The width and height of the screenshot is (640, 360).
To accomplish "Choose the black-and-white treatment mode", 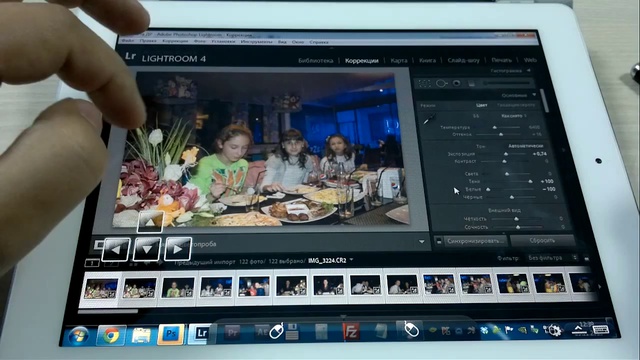I will click(516, 105).
